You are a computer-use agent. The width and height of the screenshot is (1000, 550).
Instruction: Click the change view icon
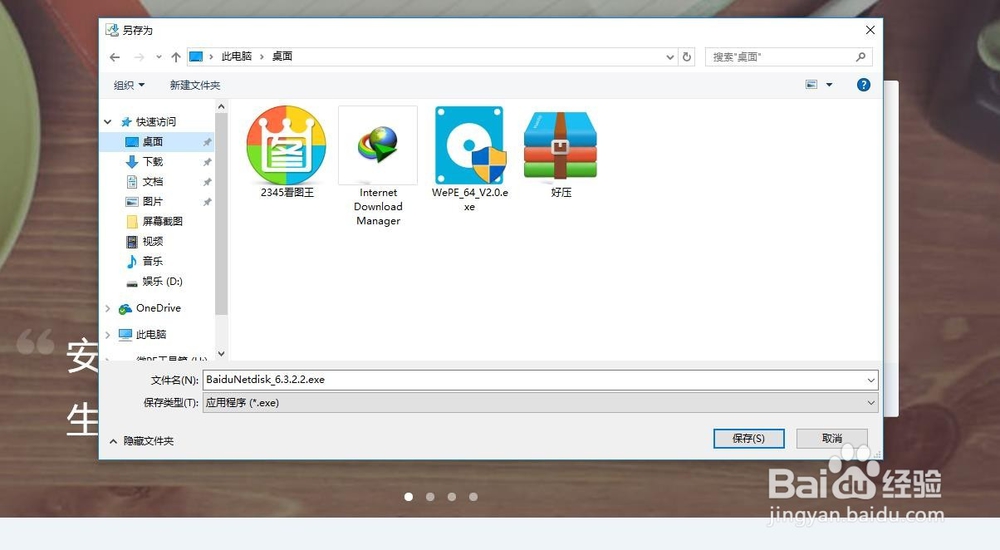coord(811,84)
